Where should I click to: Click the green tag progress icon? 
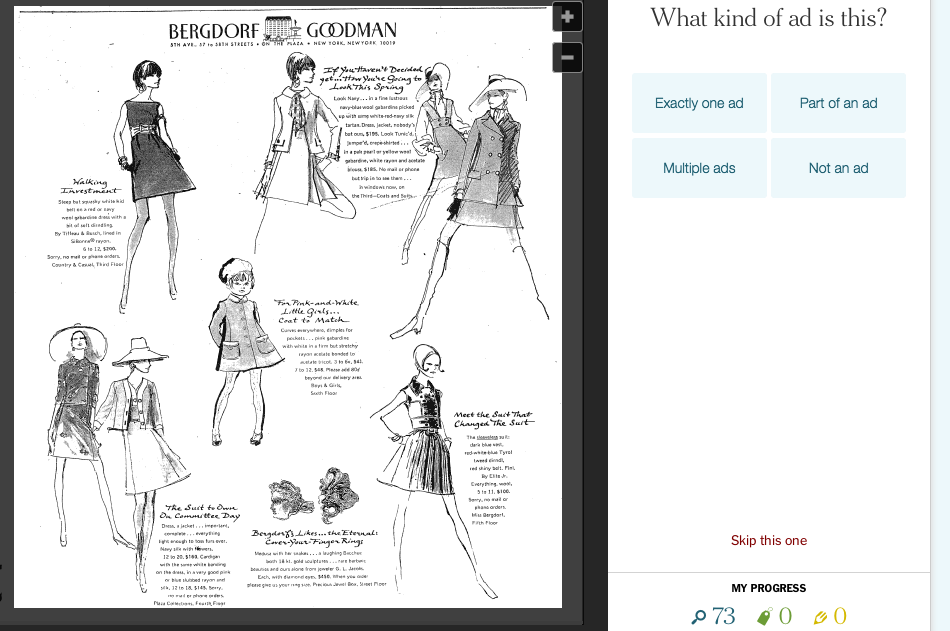click(765, 617)
